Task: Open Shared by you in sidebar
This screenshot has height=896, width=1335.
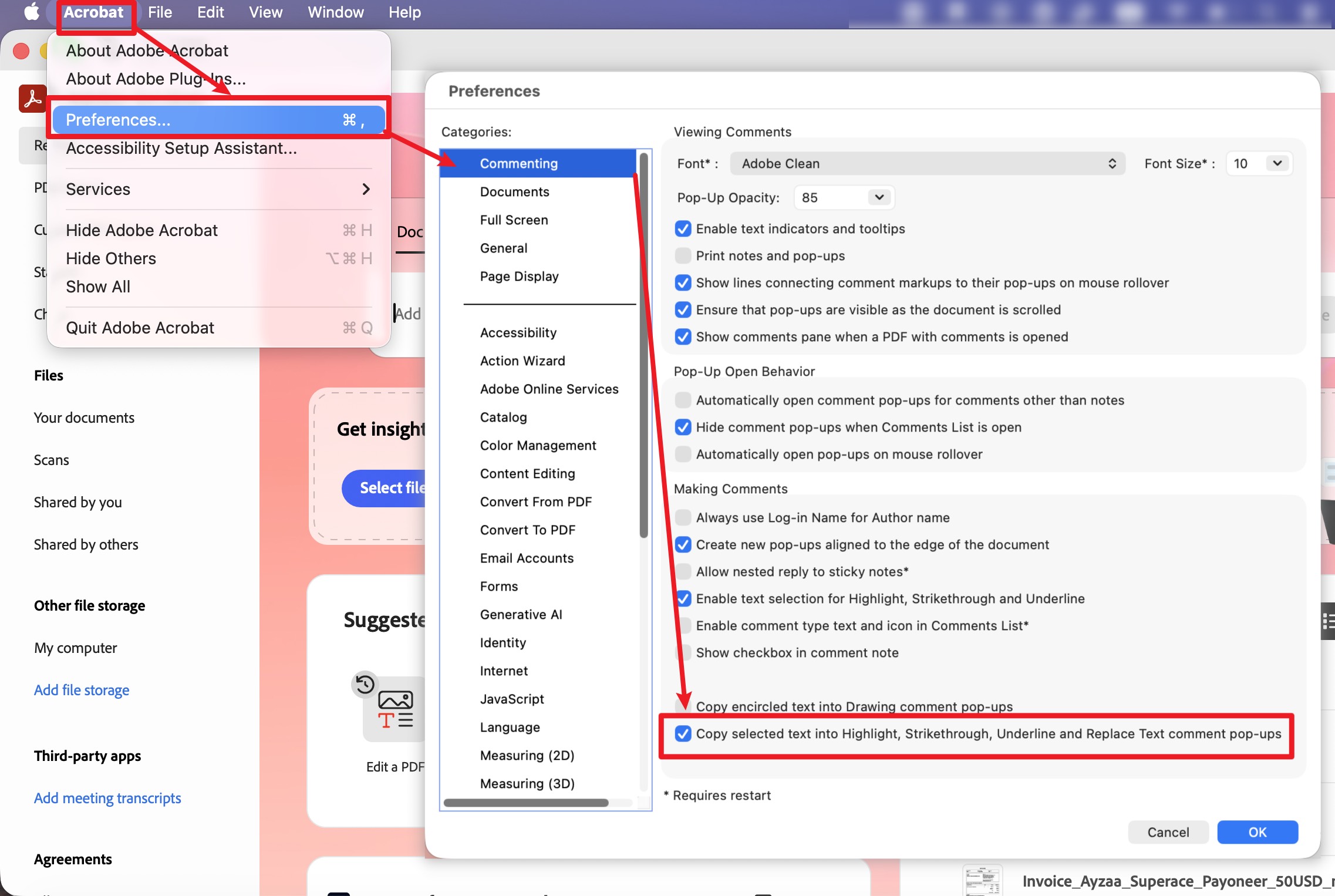Action: [x=77, y=502]
